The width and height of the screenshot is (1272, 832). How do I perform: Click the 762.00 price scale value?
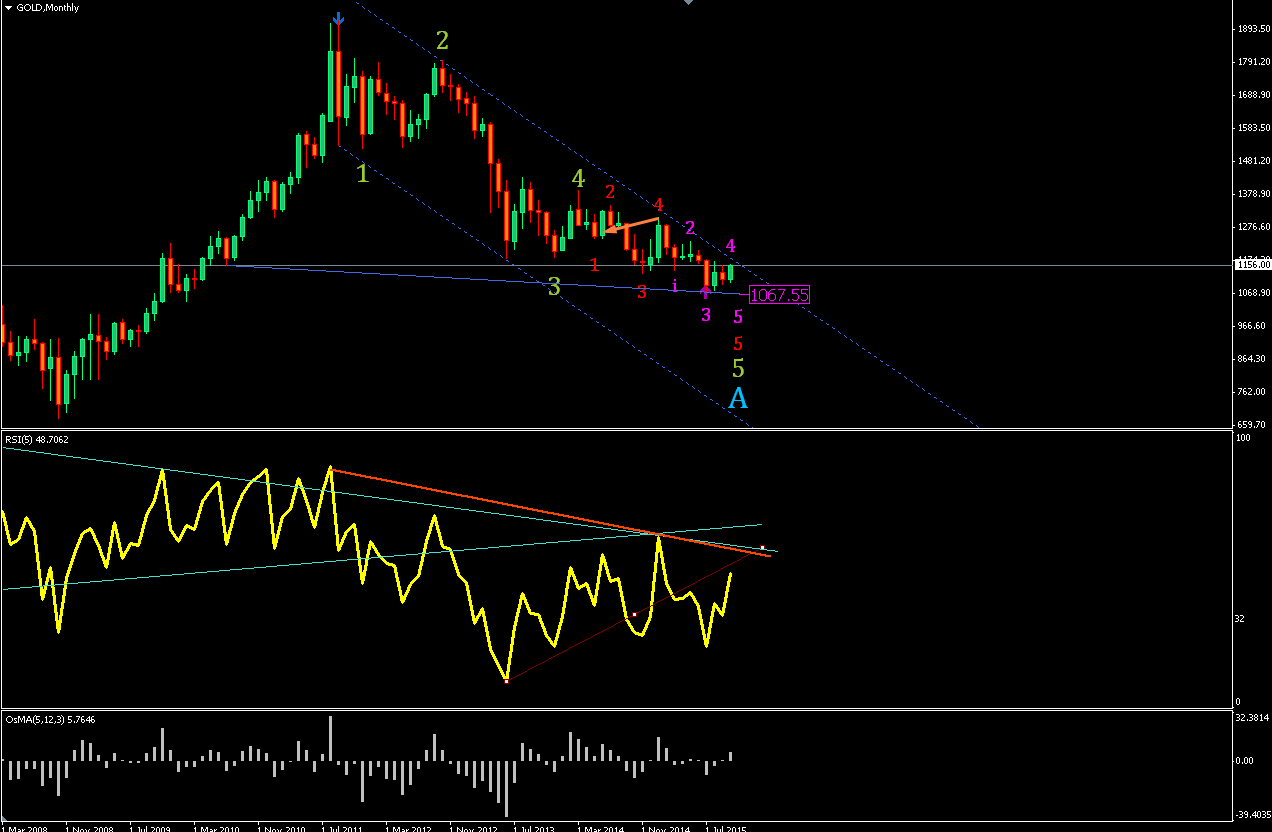pos(1253,391)
